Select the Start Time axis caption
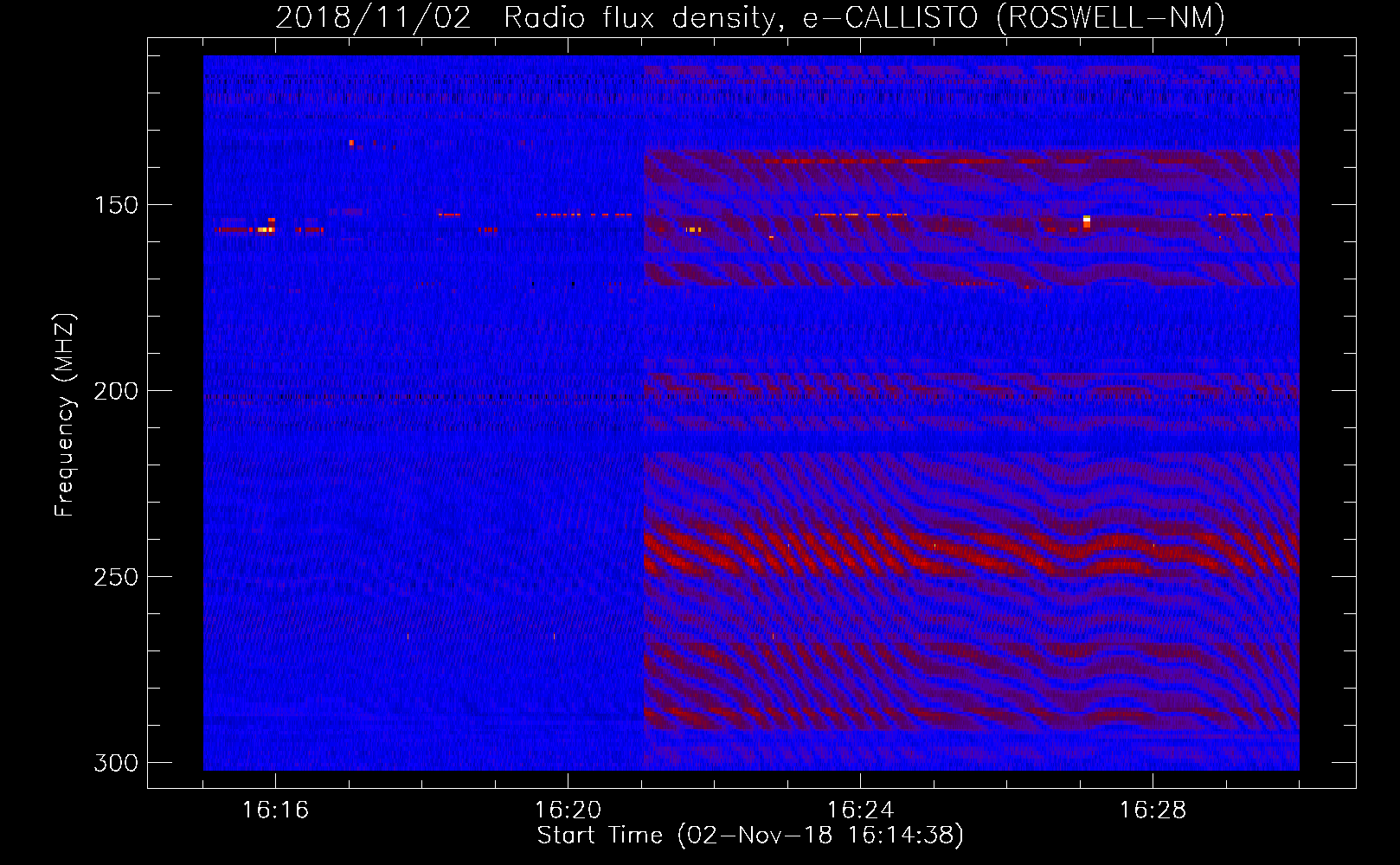1400x865 pixels. point(750,836)
